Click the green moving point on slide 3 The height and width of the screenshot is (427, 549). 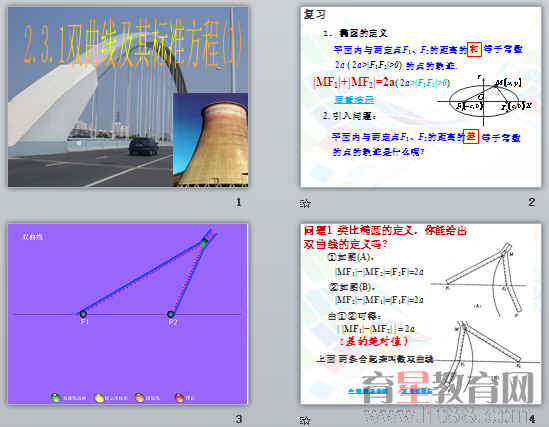pyautogui.click(x=204, y=242)
